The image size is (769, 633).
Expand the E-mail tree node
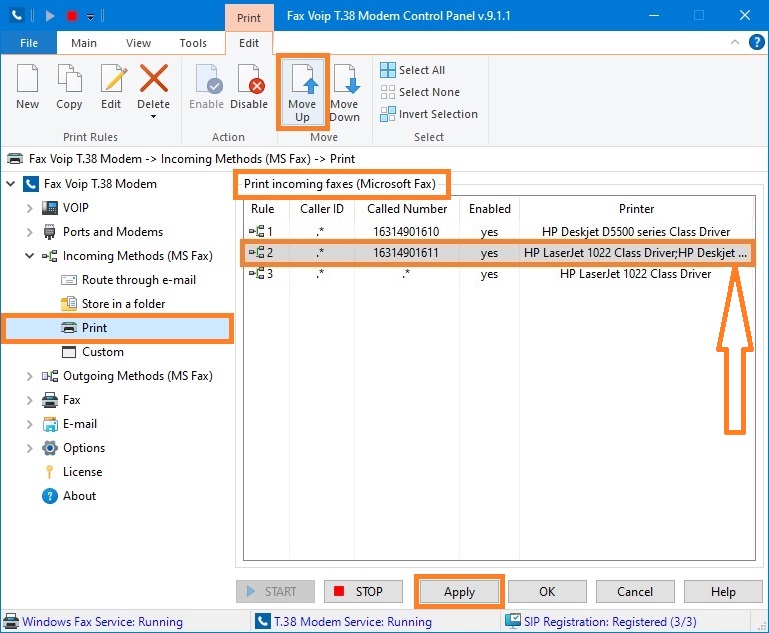point(29,425)
